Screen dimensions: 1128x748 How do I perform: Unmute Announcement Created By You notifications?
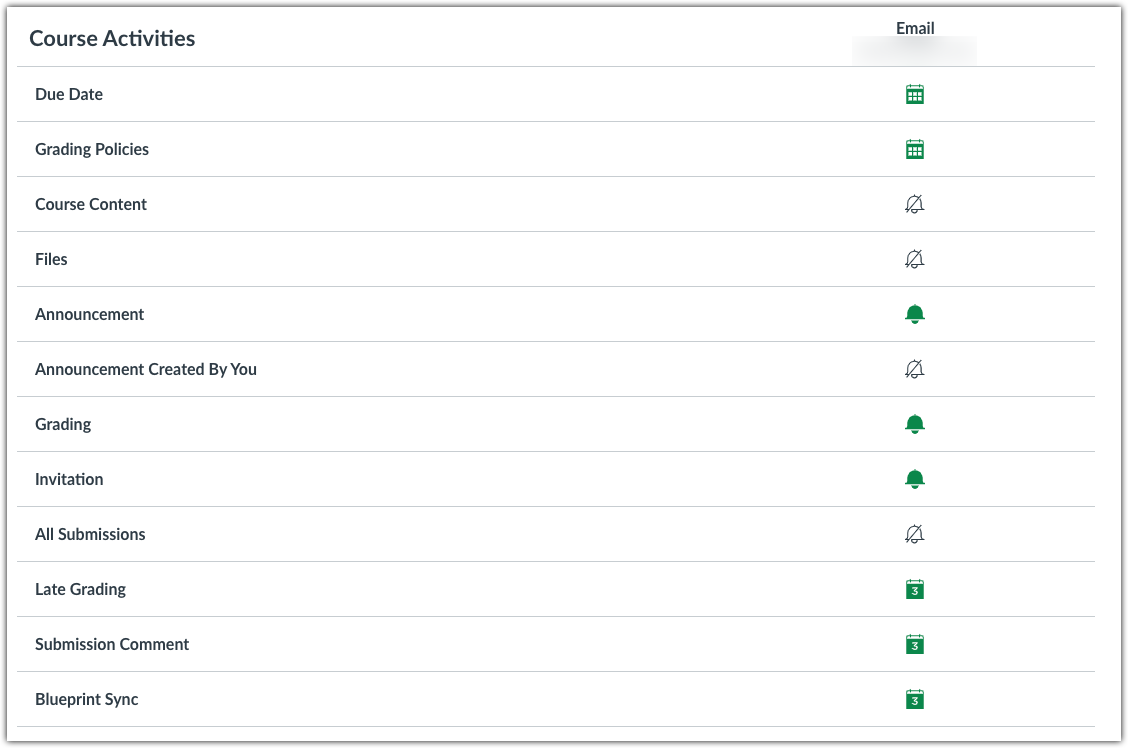[x=915, y=368]
